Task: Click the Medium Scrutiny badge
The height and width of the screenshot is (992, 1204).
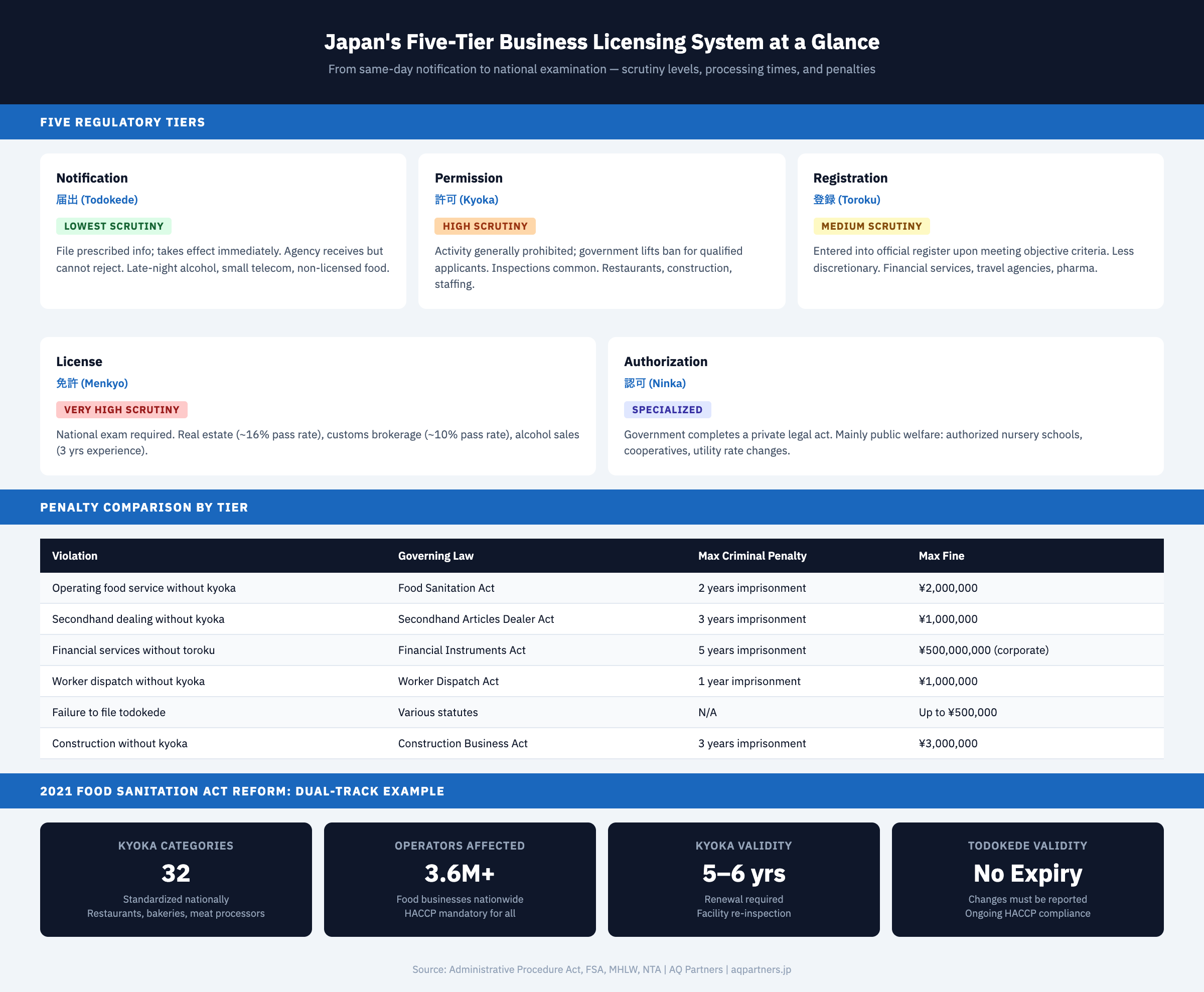Action: tap(871, 226)
